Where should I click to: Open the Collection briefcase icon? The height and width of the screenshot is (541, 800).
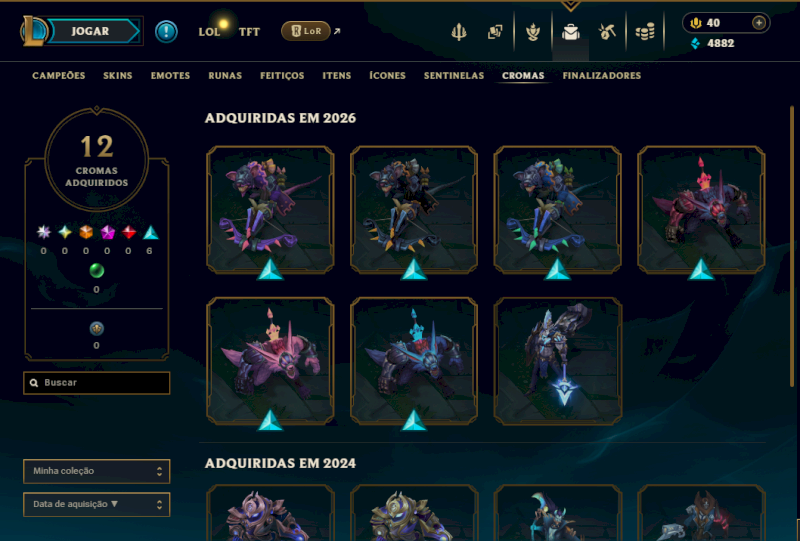[x=570, y=32]
